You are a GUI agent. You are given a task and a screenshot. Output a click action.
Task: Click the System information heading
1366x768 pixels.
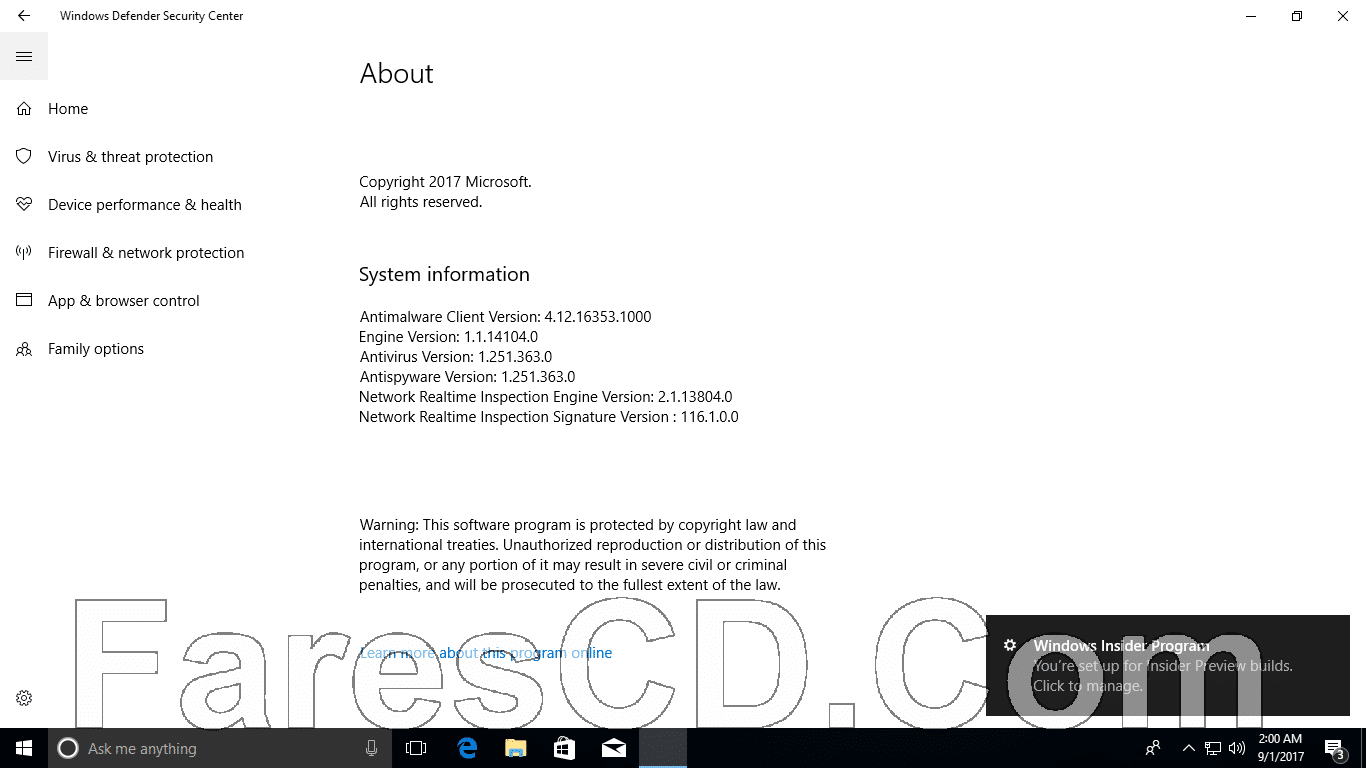pos(444,274)
